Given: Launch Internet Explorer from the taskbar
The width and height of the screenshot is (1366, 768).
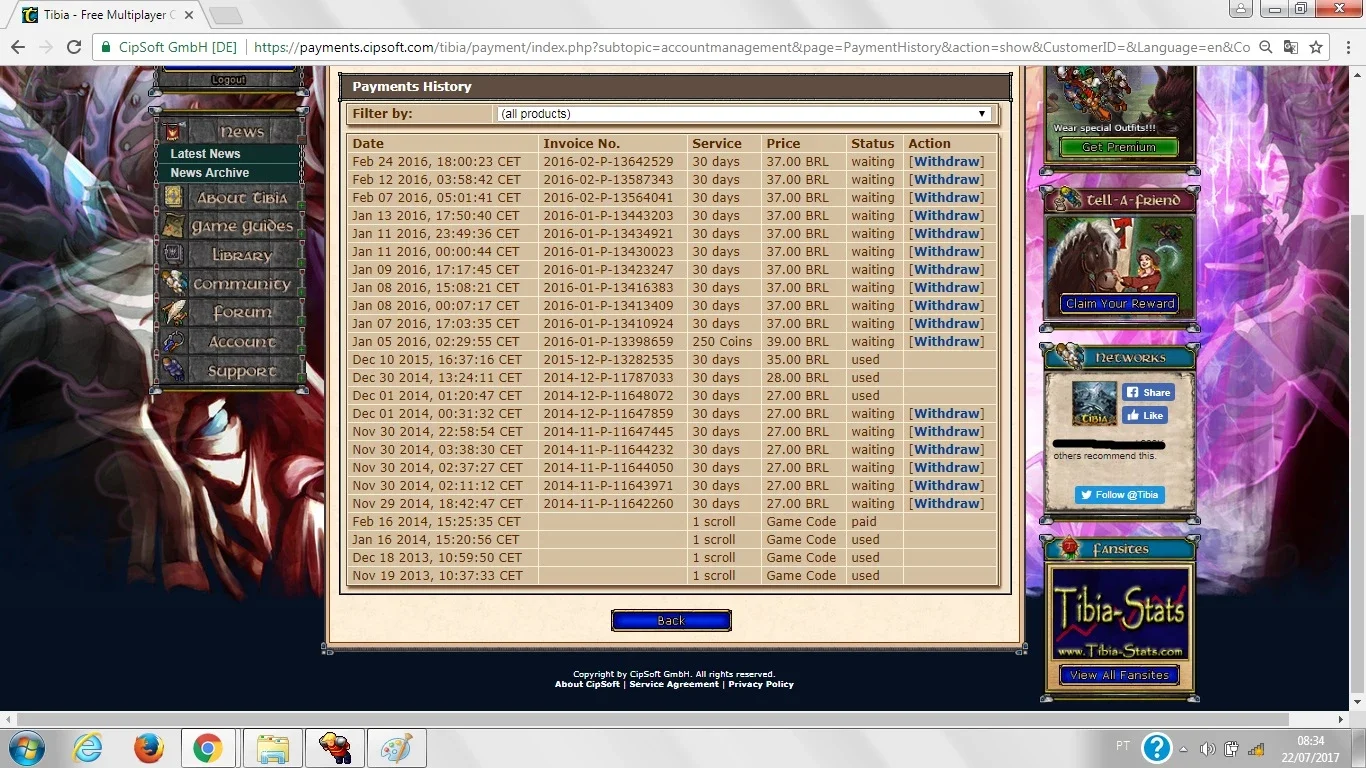Looking at the screenshot, I should click(x=88, y=748).
